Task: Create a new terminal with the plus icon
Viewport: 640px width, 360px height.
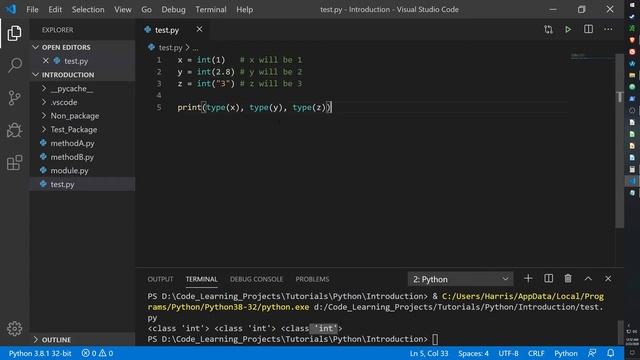Action: (x=528, y=278)
